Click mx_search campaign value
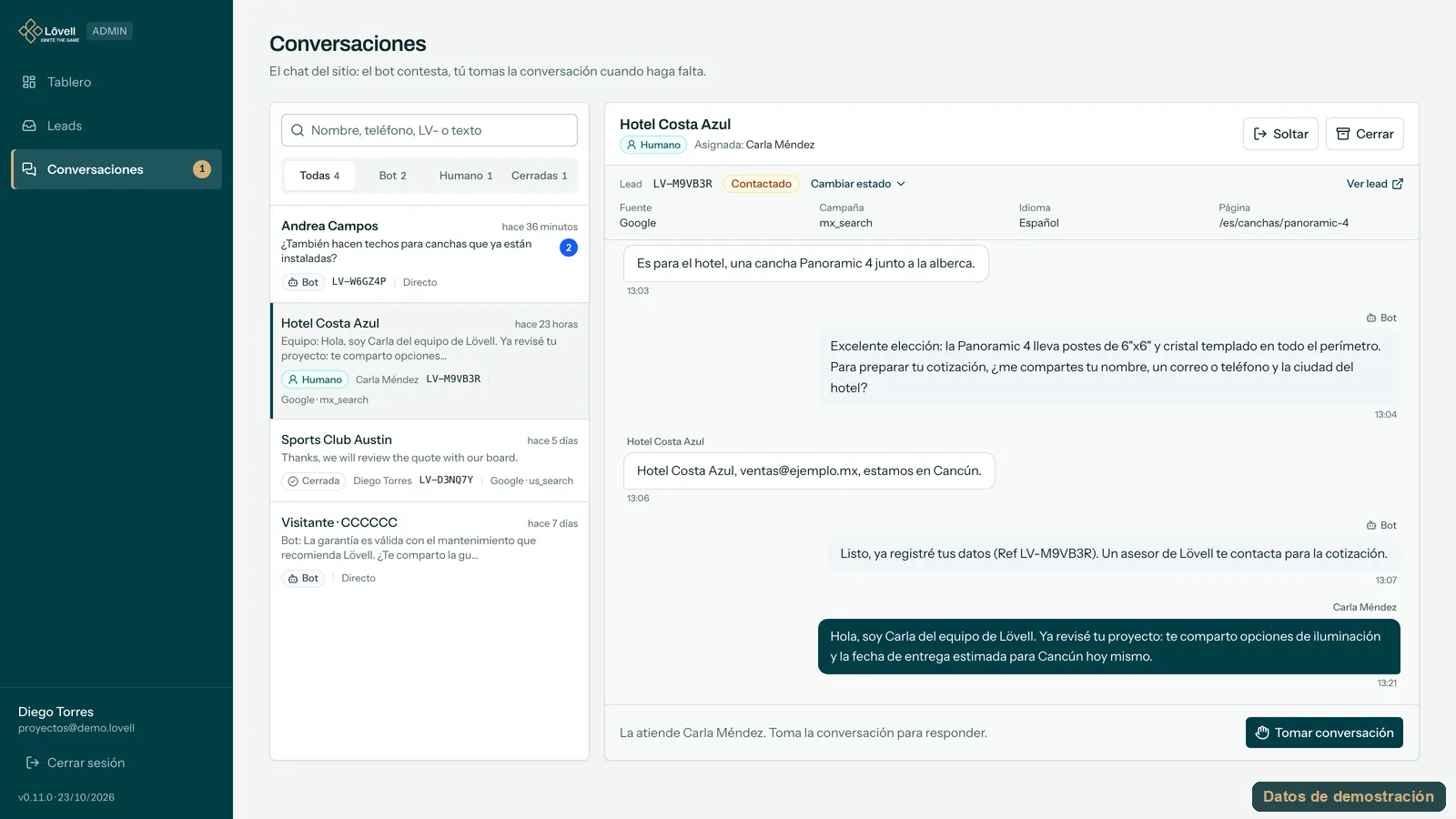The width and height of the screenshot is (1456, 819). pos(845,223)
